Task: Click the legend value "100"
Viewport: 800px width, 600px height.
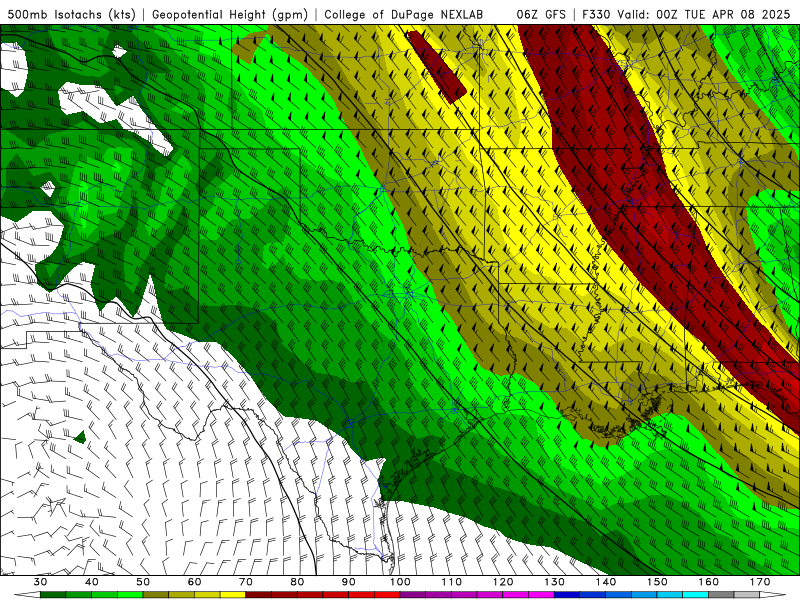Action: pyautogui.click(x=400, y=582)
